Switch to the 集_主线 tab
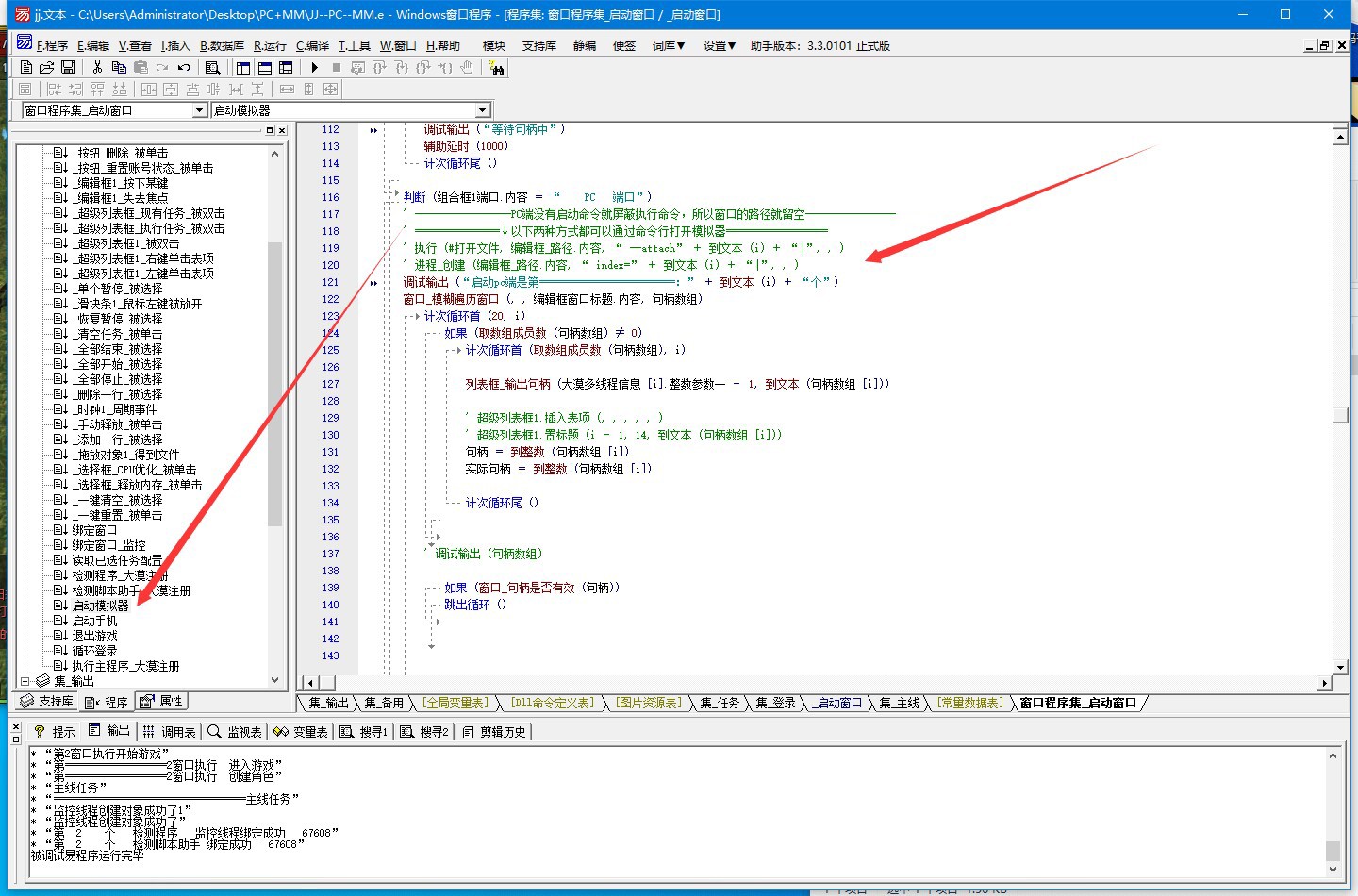Viewport: 1358px width, 896px height. point(898,703)
